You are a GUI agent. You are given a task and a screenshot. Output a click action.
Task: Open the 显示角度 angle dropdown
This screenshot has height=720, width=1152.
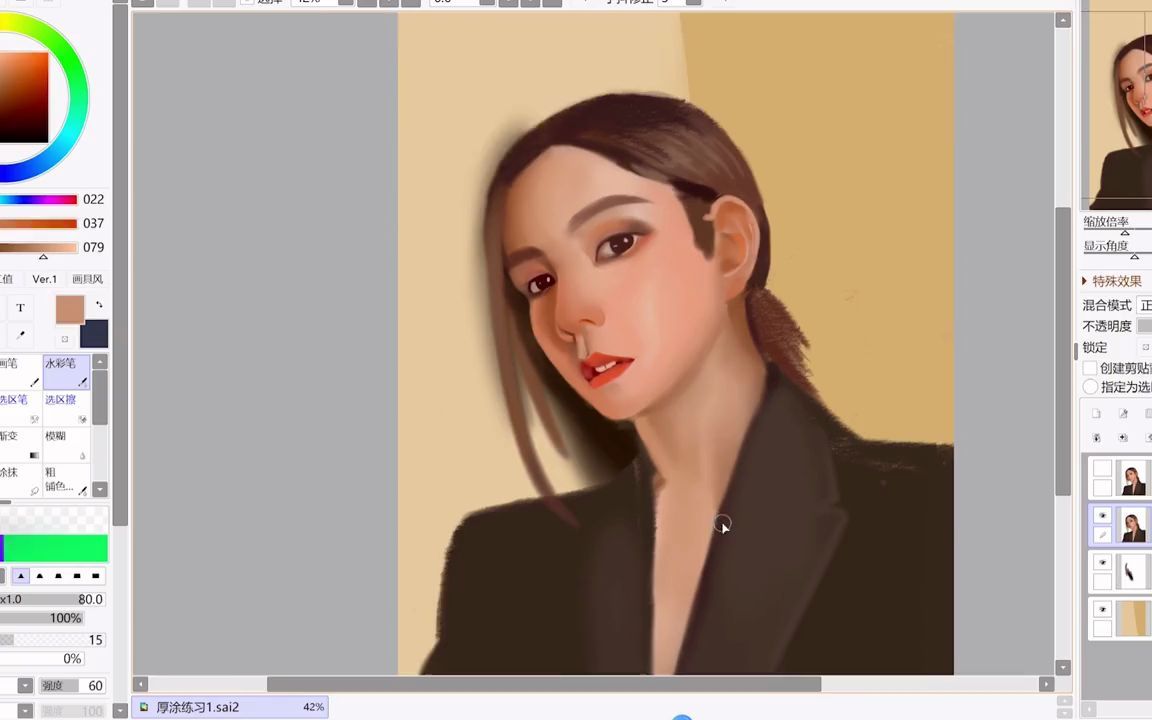tap(1134, 255)
